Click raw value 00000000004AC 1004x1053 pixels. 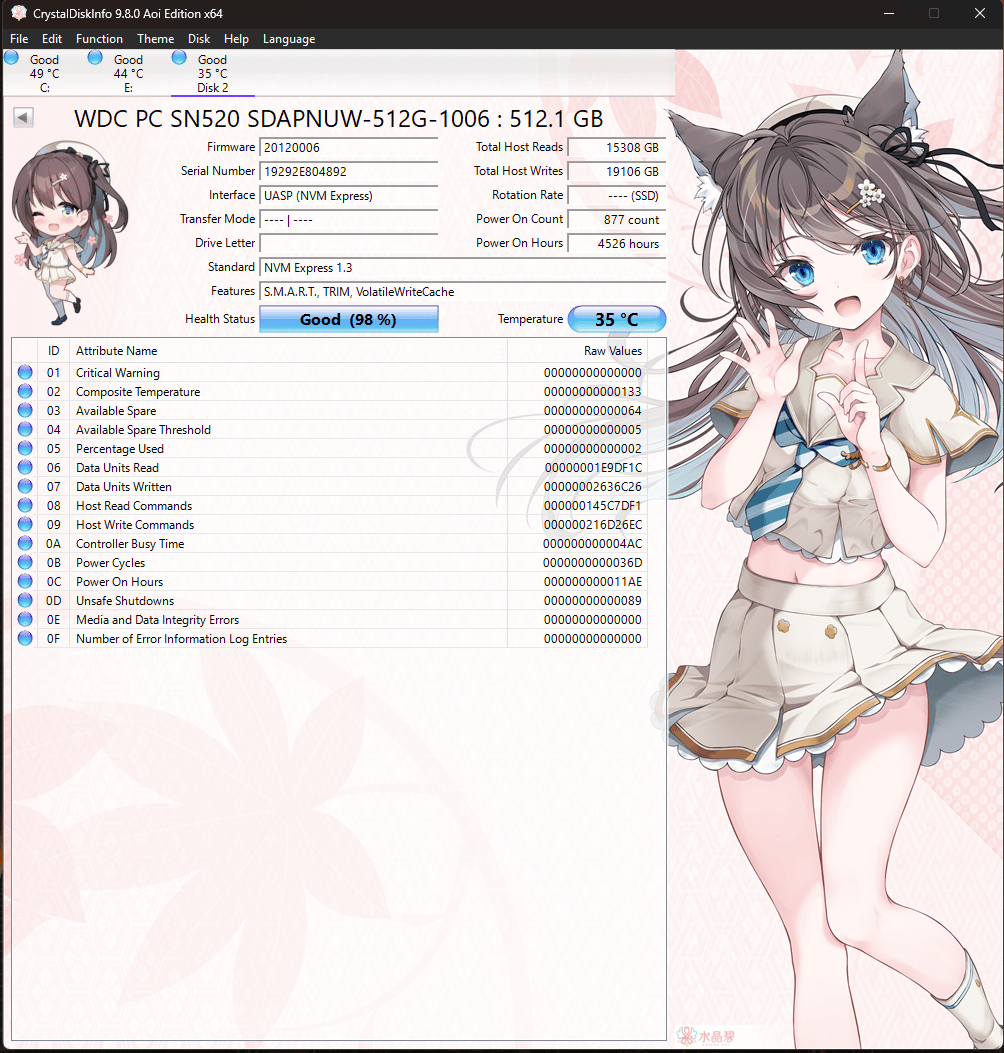click(592, 543)
